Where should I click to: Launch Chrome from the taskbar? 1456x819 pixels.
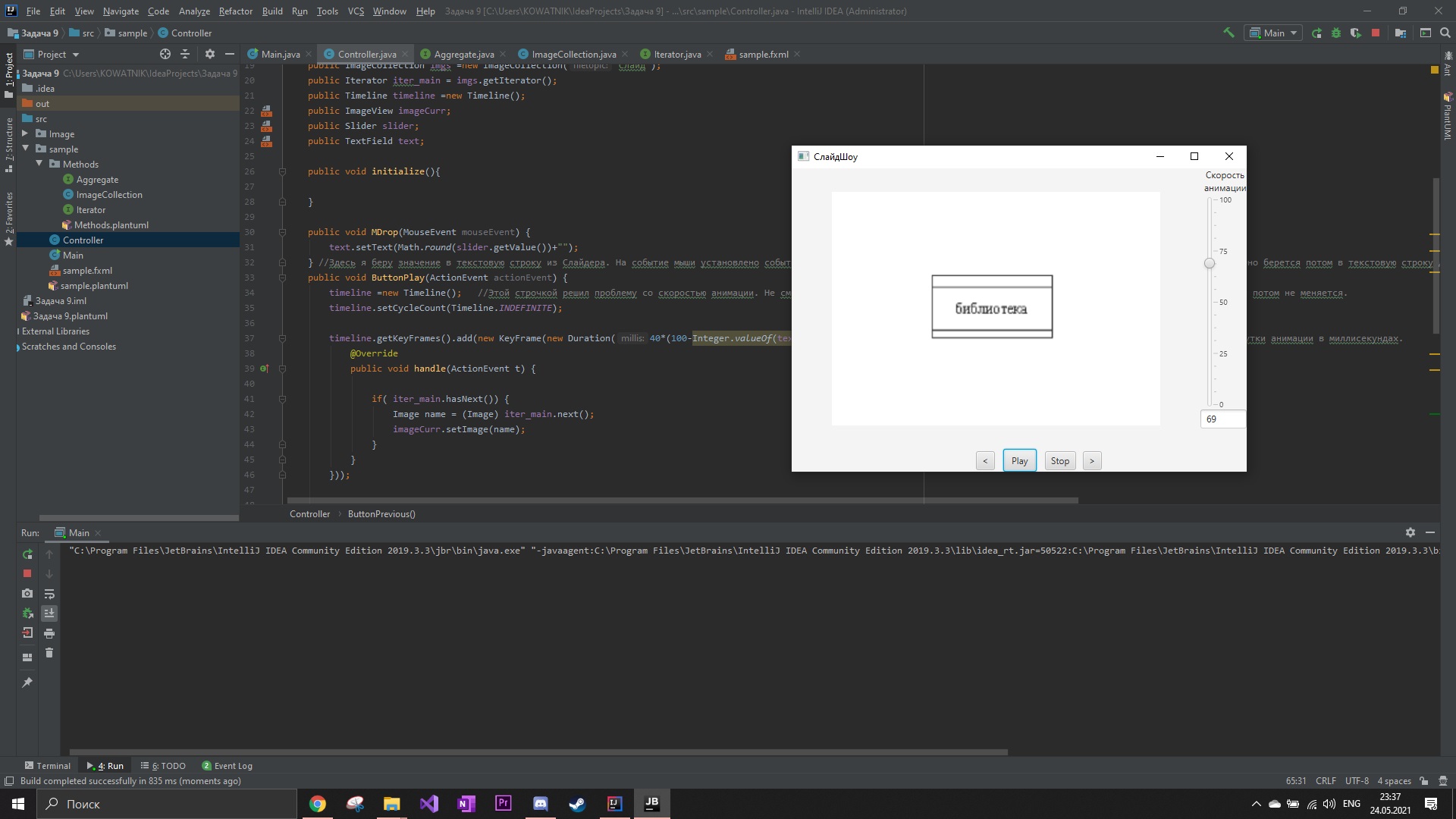point(317,803)
